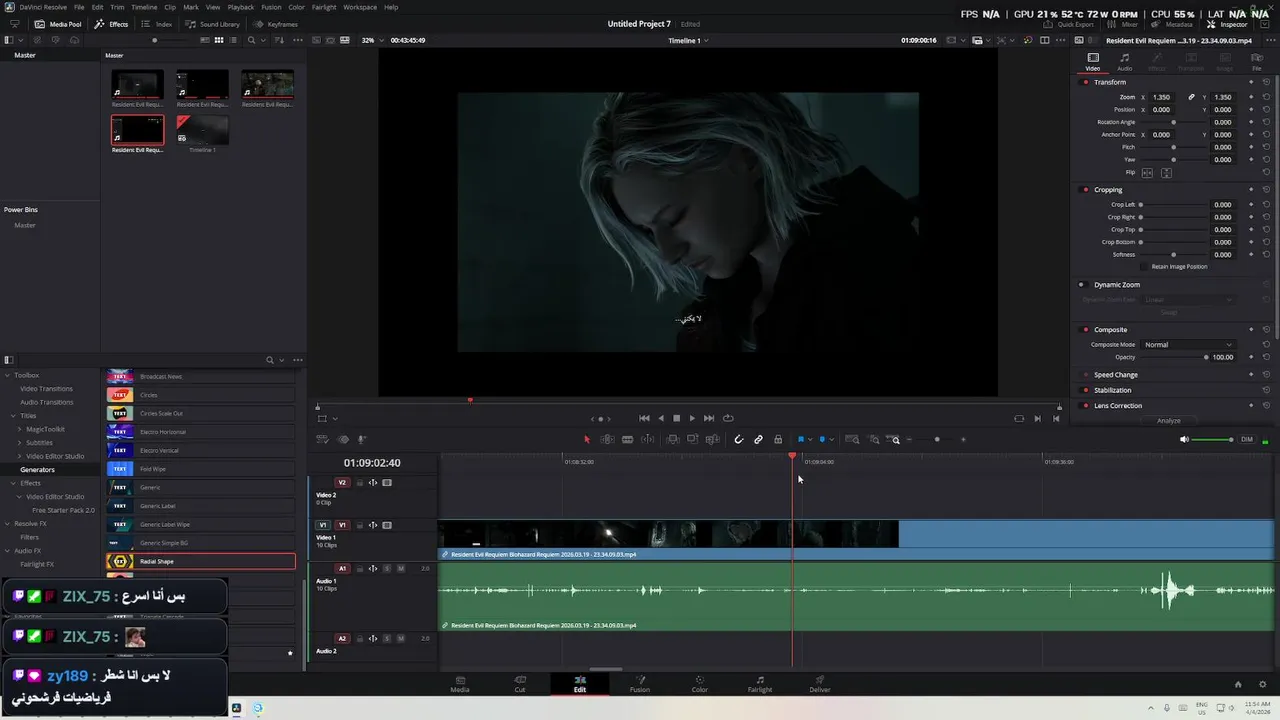Viewport: 1280px width, 720px height.
Task: Open the Composite Mode dropdown
Action: click(1188, 345)
